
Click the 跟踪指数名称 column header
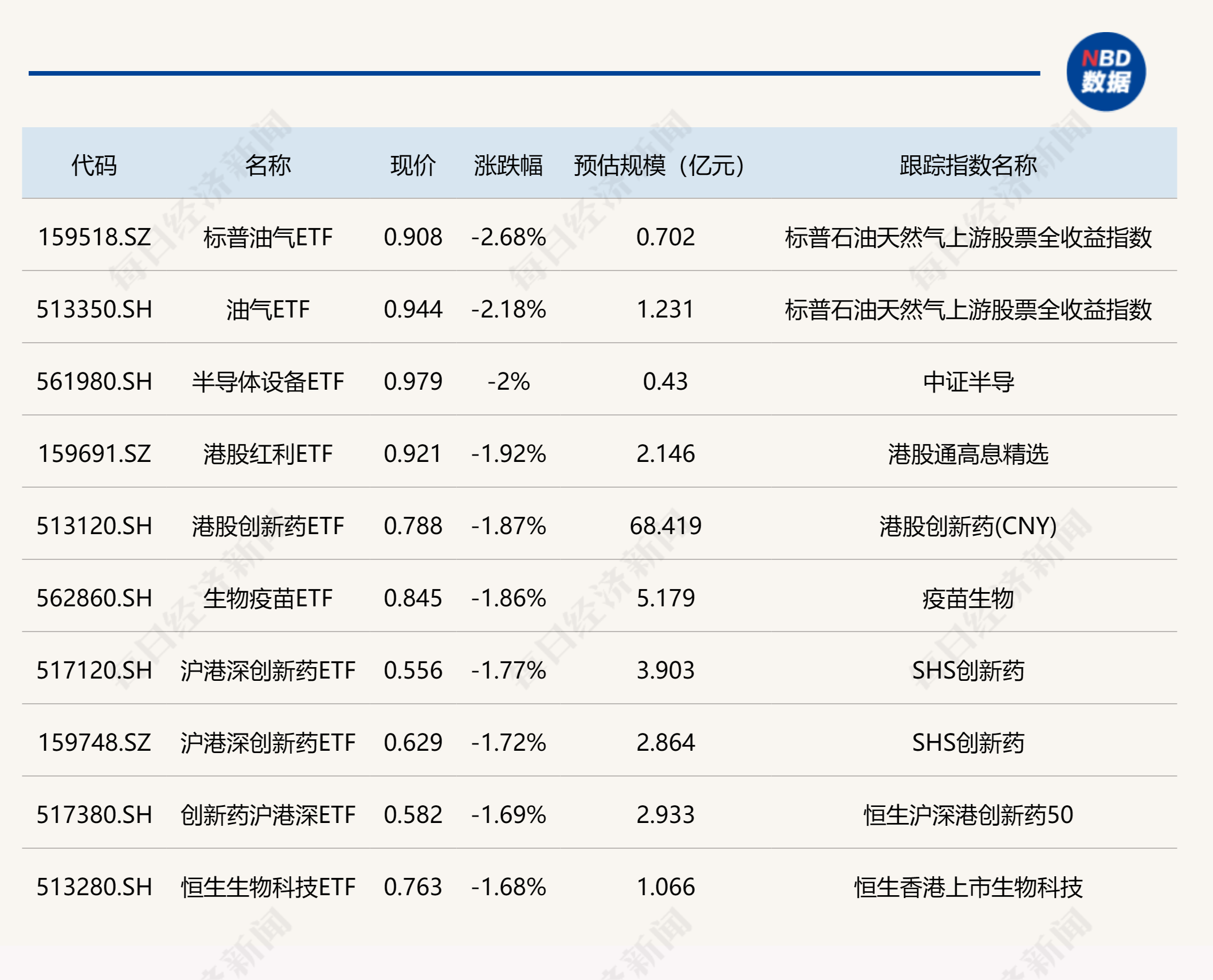coord(968,166)
